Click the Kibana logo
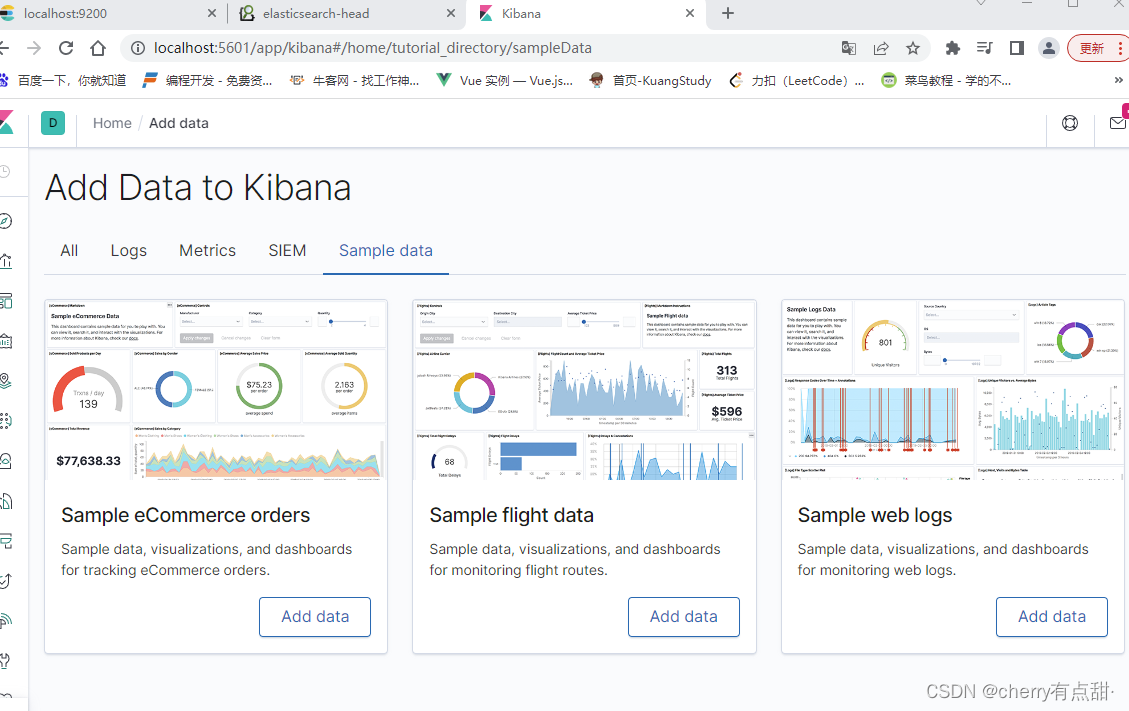The height and width of the screenshot is (711, 1129). pos(6,123)
